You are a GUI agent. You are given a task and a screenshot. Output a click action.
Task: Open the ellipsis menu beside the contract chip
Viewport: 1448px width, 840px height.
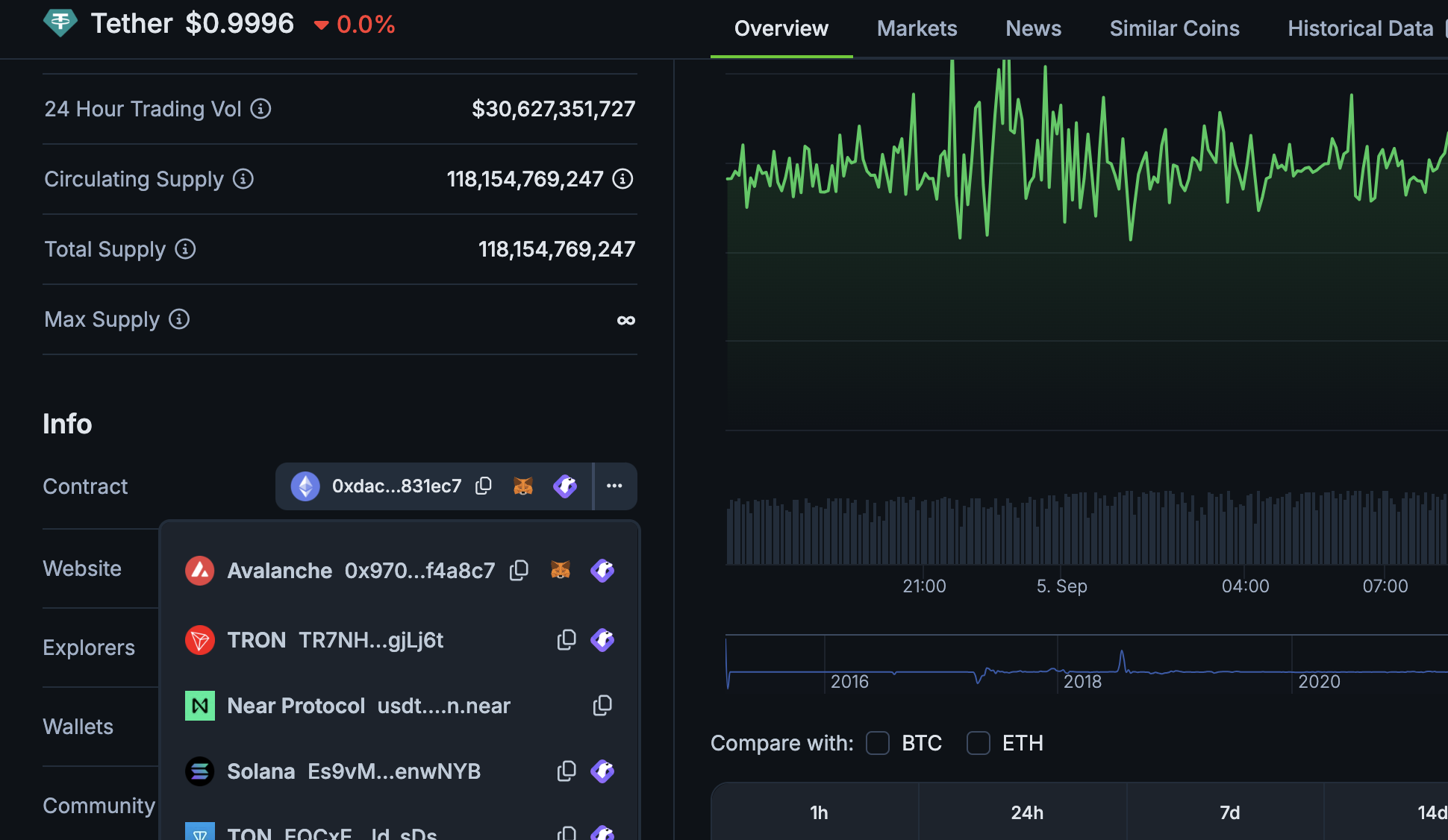point(615,486)
